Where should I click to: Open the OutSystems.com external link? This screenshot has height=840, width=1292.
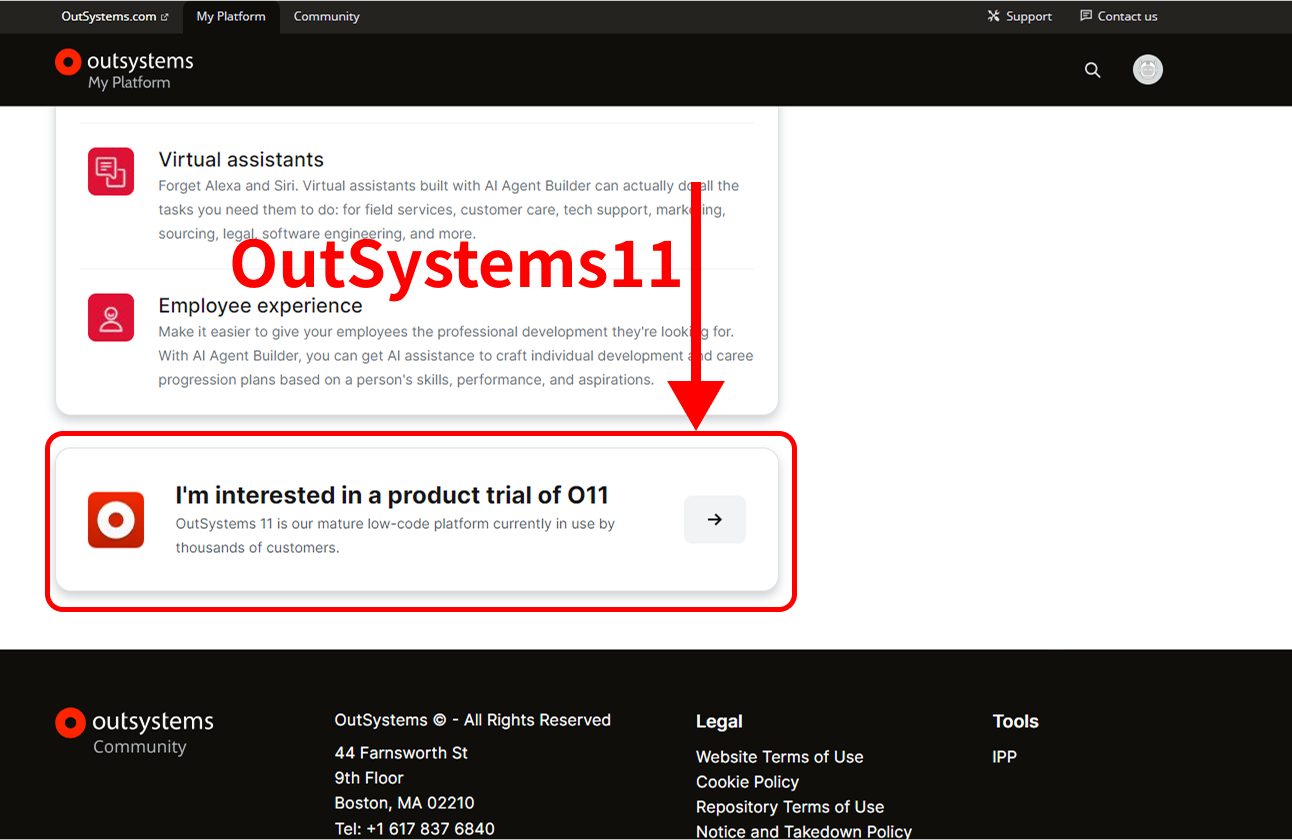[x=115, y=16]
